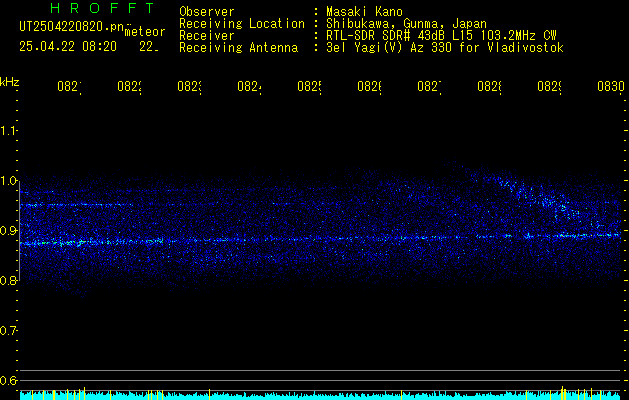Click the bright carrier trace near 0.88 kHz
Screen dimensions: 629x400
click(320, 239)
